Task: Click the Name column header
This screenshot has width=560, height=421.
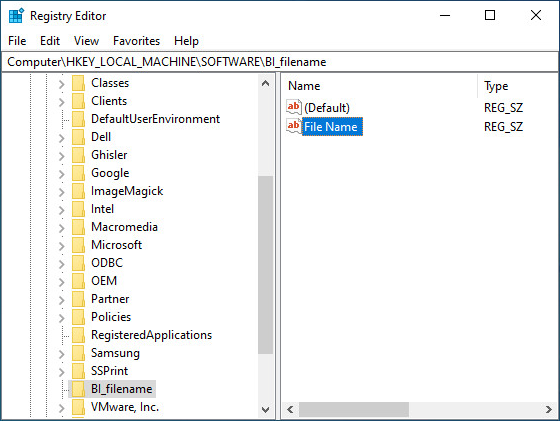Action: pos(379,86)
